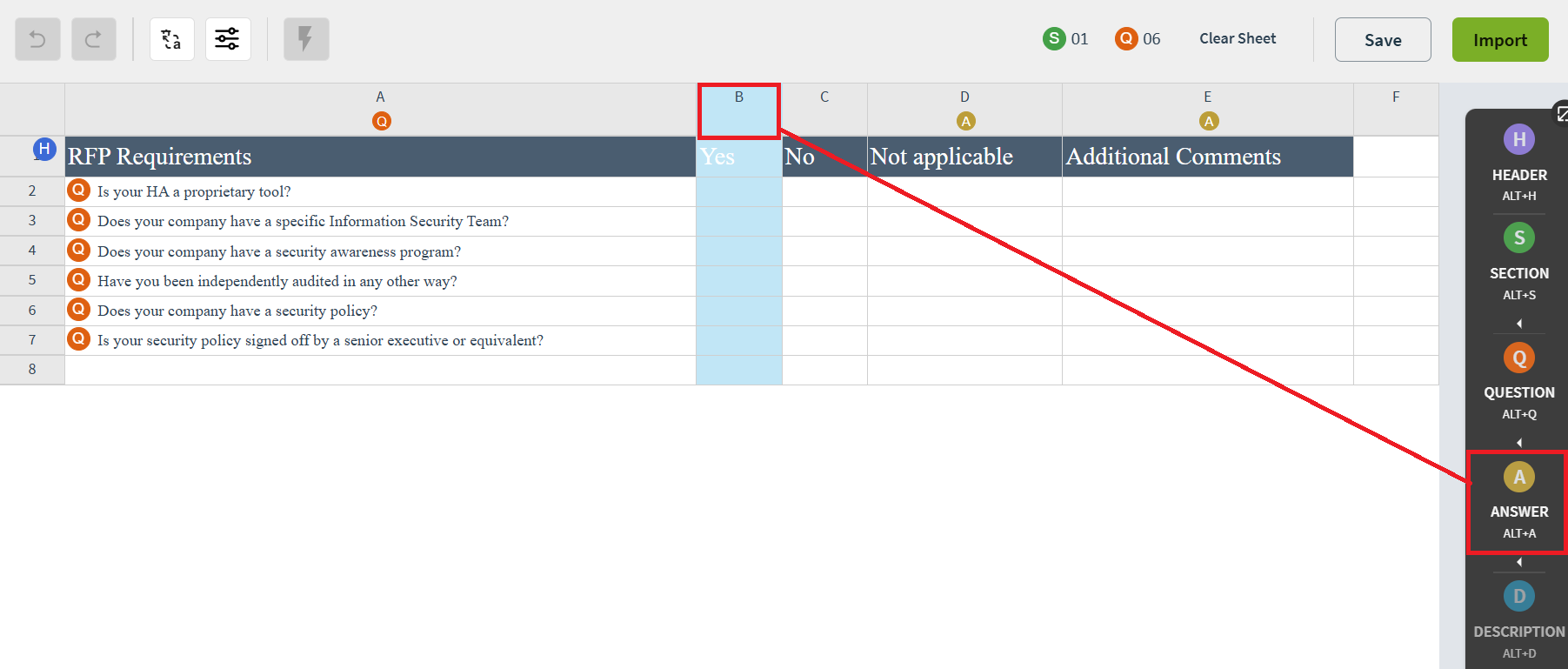Click Q badge on Information Security Team row
This screenshot has height=669, width=1568.
78,219
